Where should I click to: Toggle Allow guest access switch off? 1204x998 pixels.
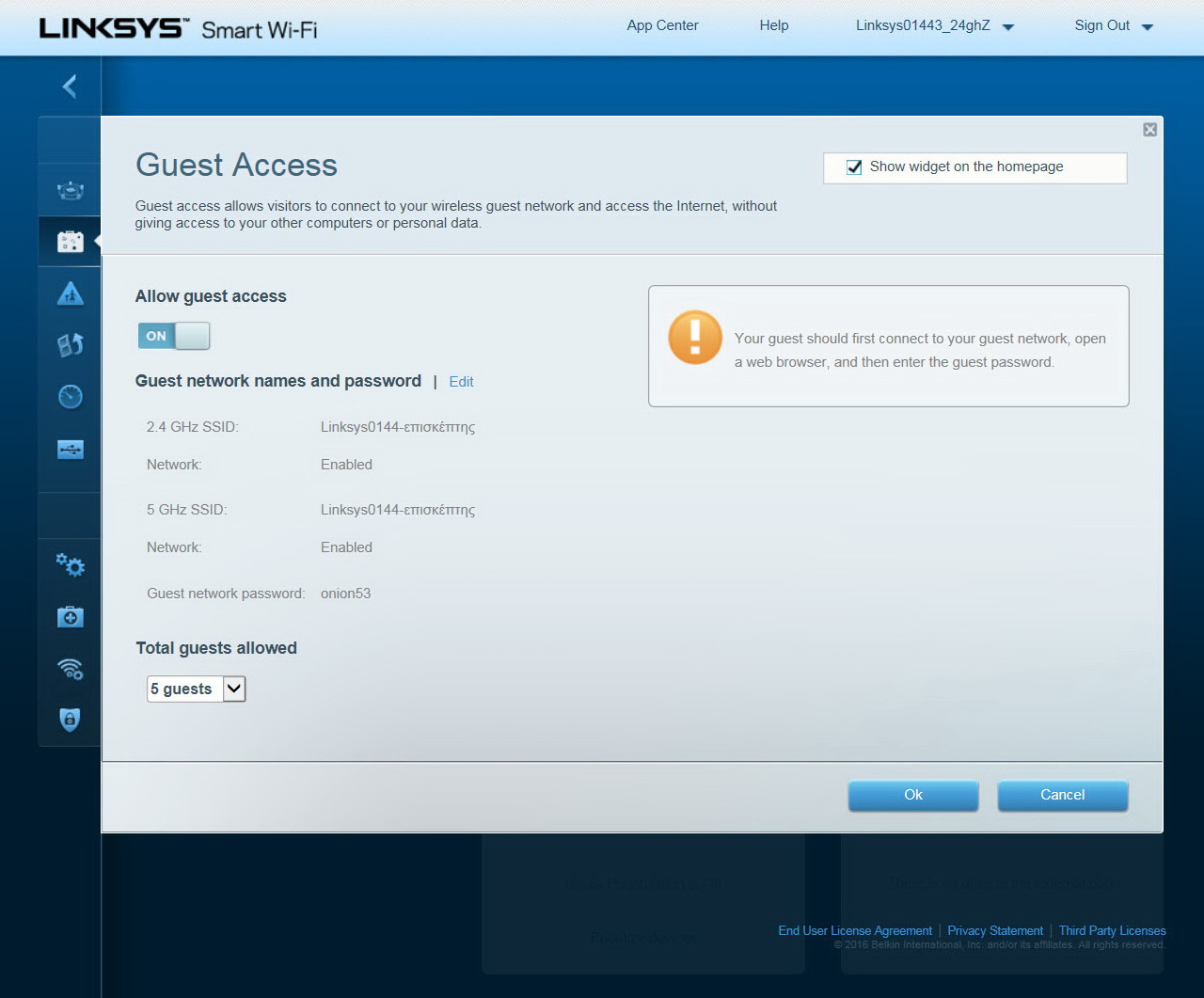(174, 336)
